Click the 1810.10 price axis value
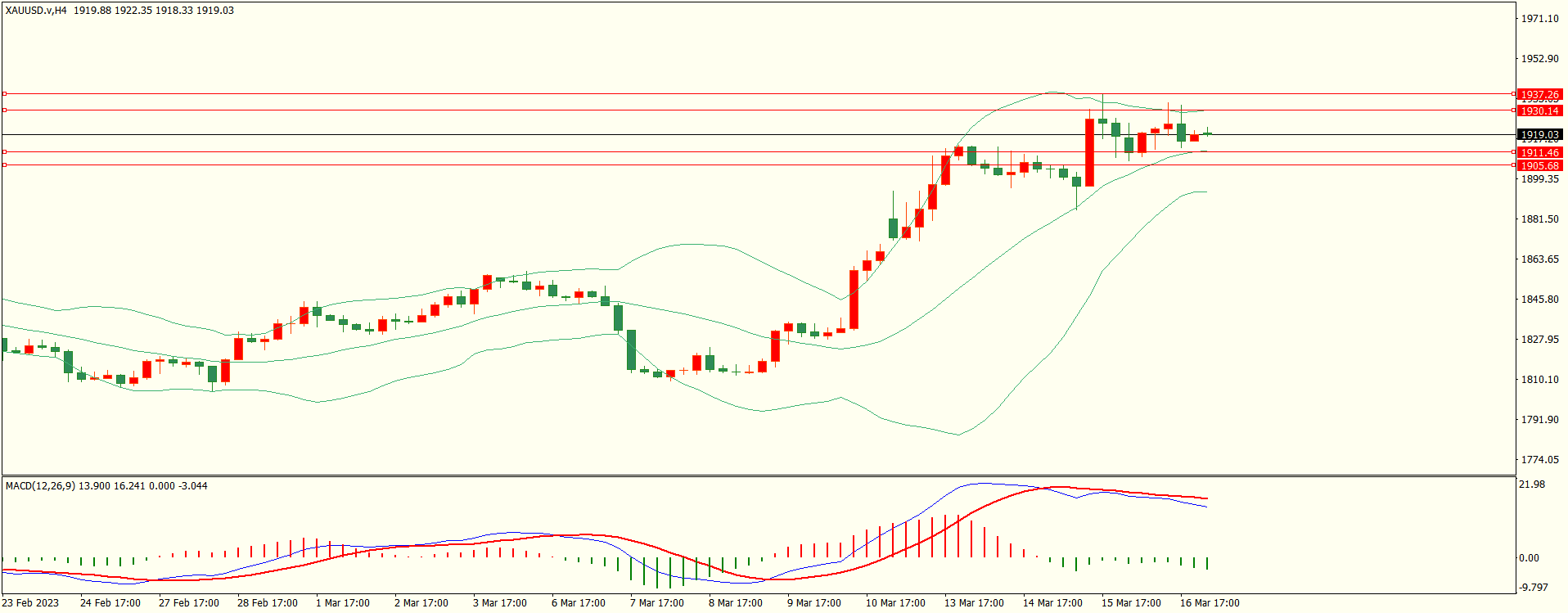1568x613 pixels. [1539, 380]
